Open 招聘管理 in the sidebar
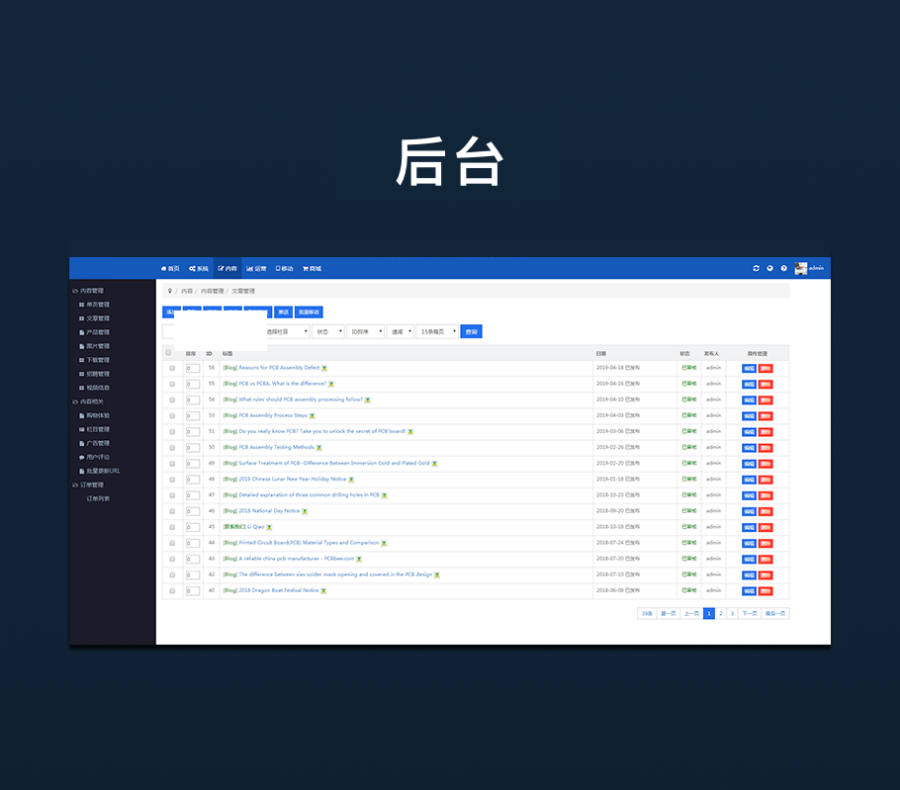 (95, 374)
